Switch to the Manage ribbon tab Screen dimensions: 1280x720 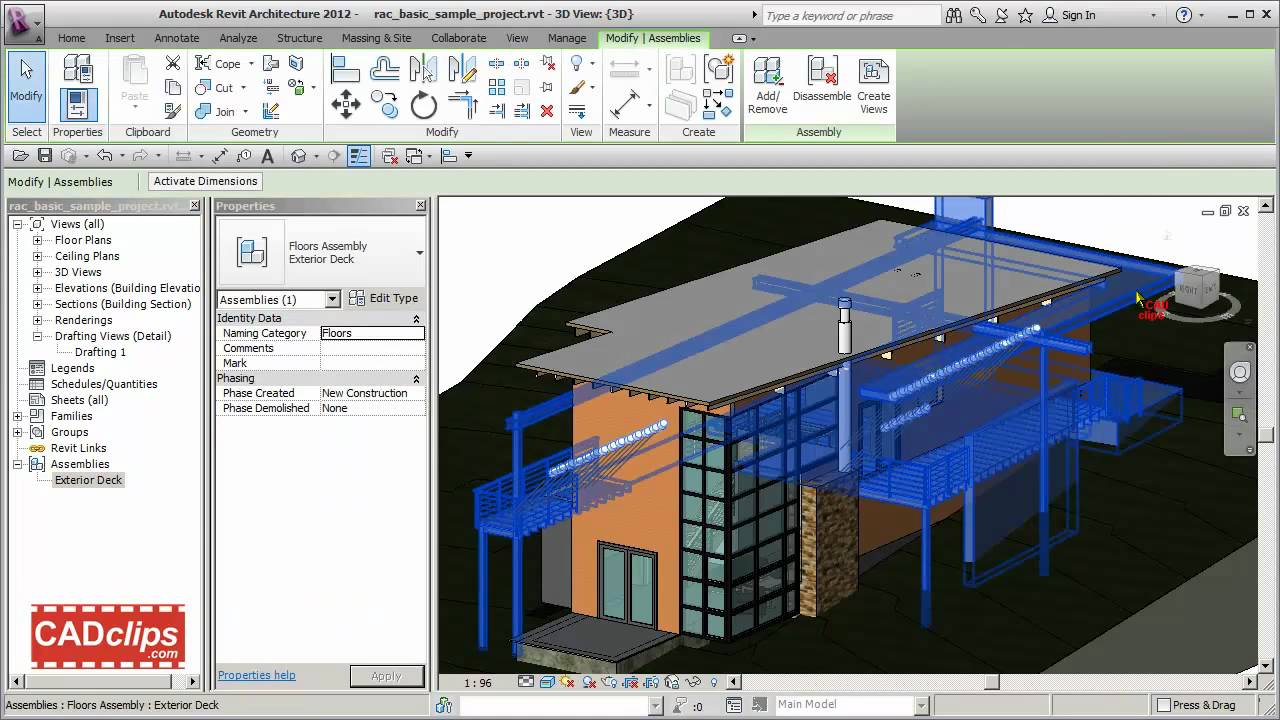(566, 38)
